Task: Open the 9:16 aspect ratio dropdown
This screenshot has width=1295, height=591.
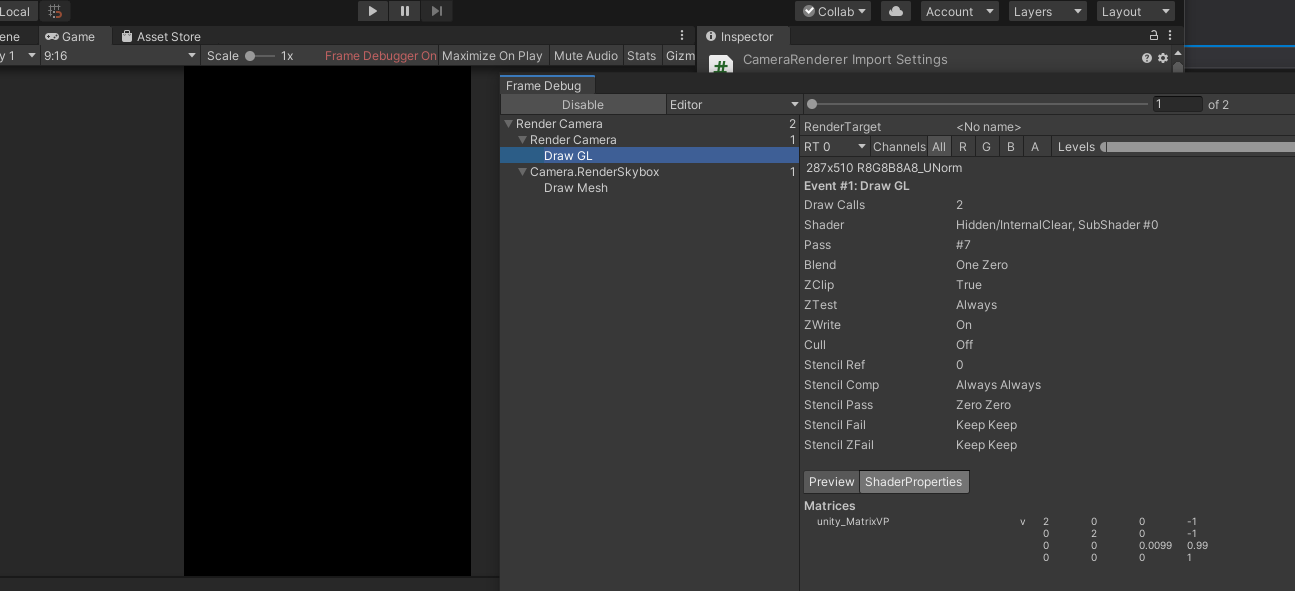Action: (120, 56)
